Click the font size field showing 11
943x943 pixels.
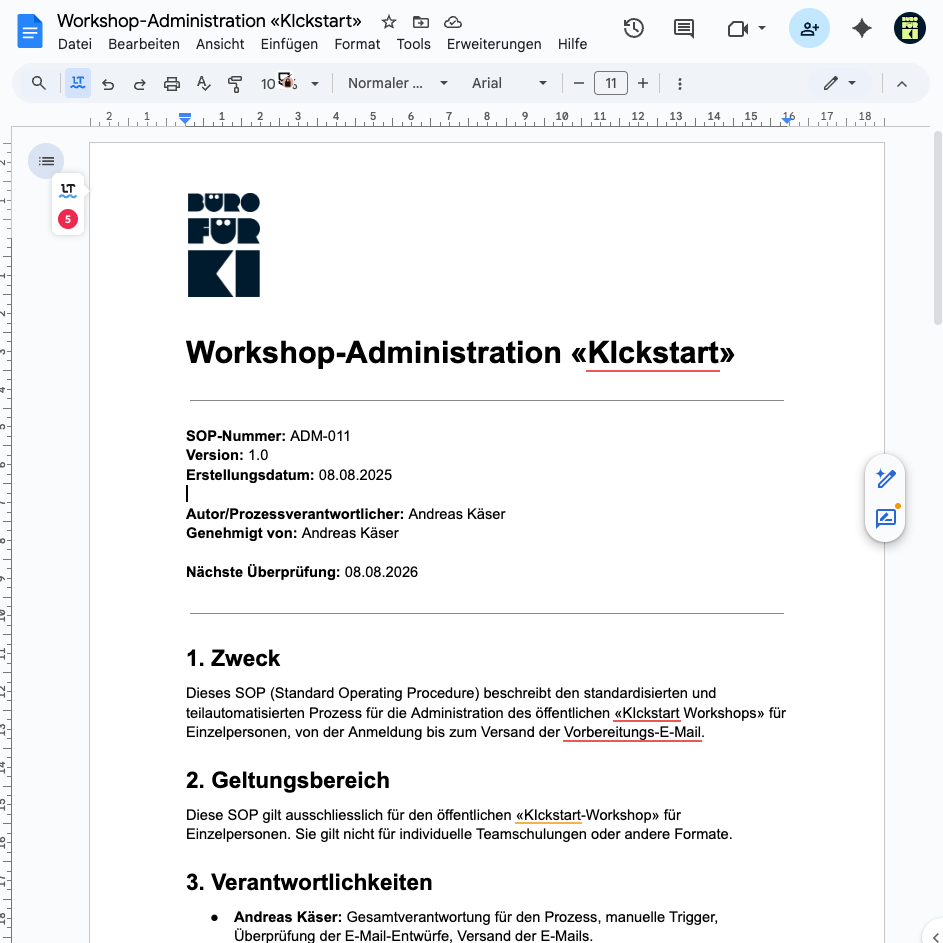coord(610,84)
